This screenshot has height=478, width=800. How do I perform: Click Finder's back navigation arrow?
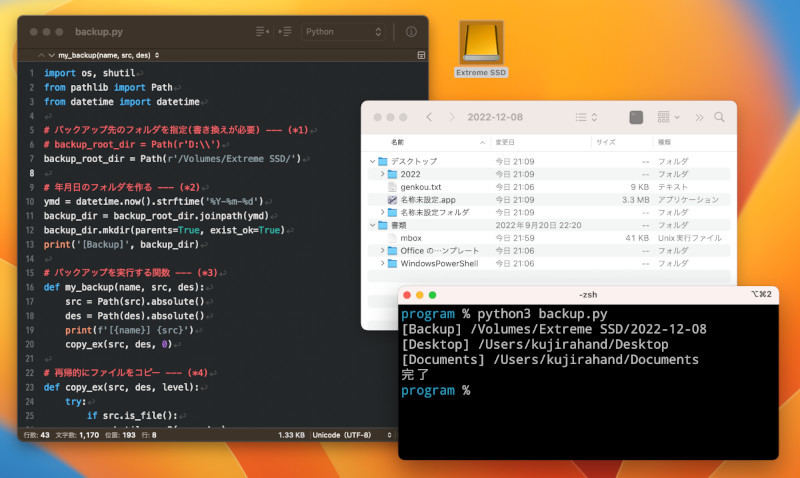coord(428,117)
